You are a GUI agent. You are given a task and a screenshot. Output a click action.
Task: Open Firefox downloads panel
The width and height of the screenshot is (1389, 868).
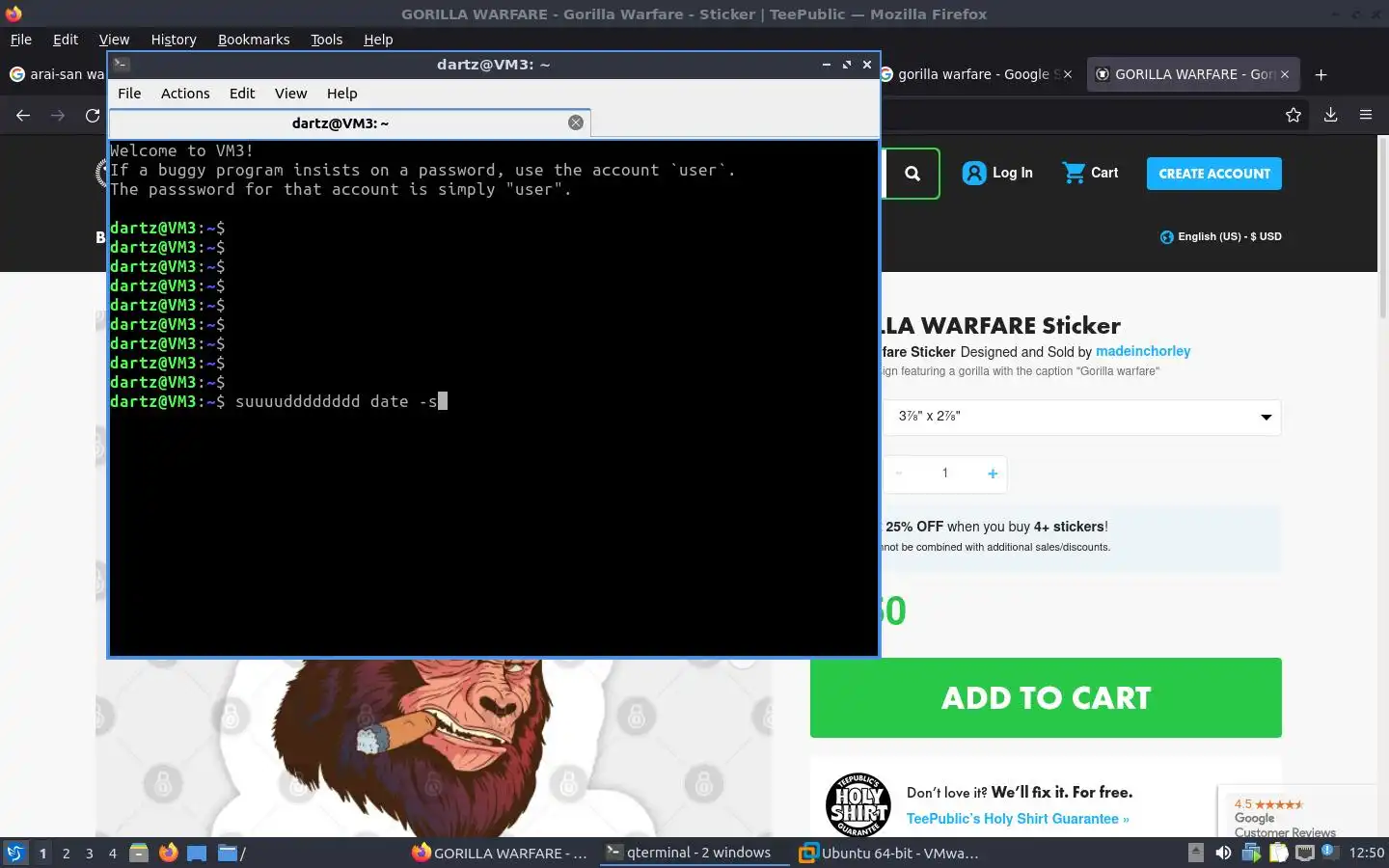click(x=1330, y=116)
